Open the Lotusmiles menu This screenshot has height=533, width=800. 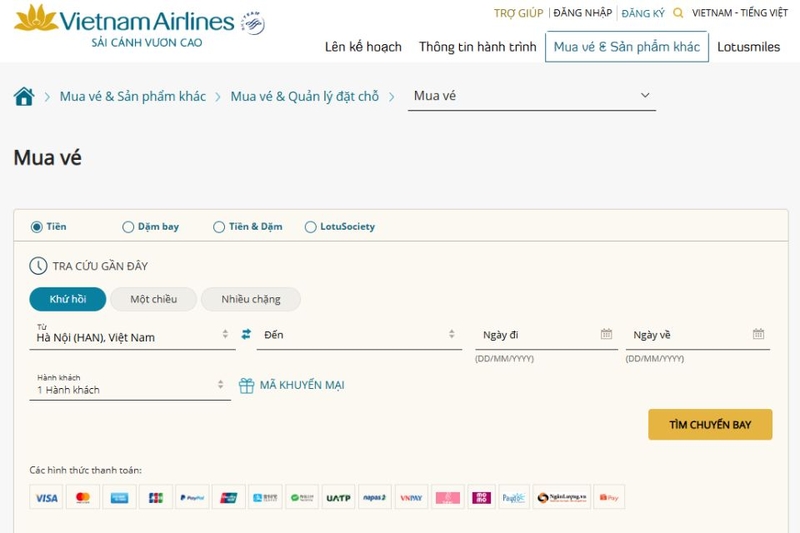tap(748, 47)
